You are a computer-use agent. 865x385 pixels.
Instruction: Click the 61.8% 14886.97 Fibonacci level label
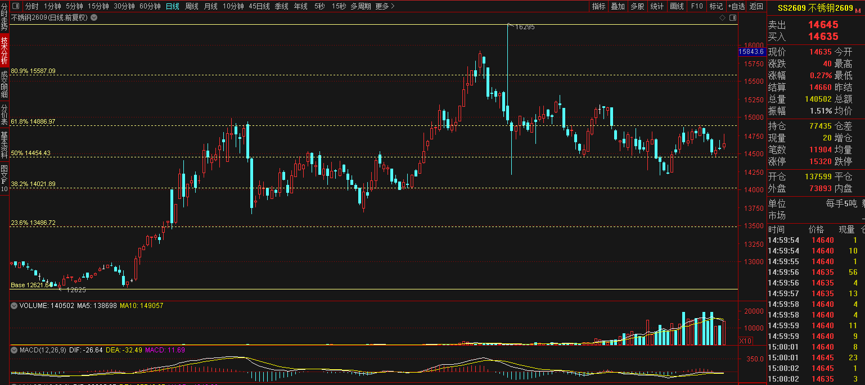pos(33,121)
